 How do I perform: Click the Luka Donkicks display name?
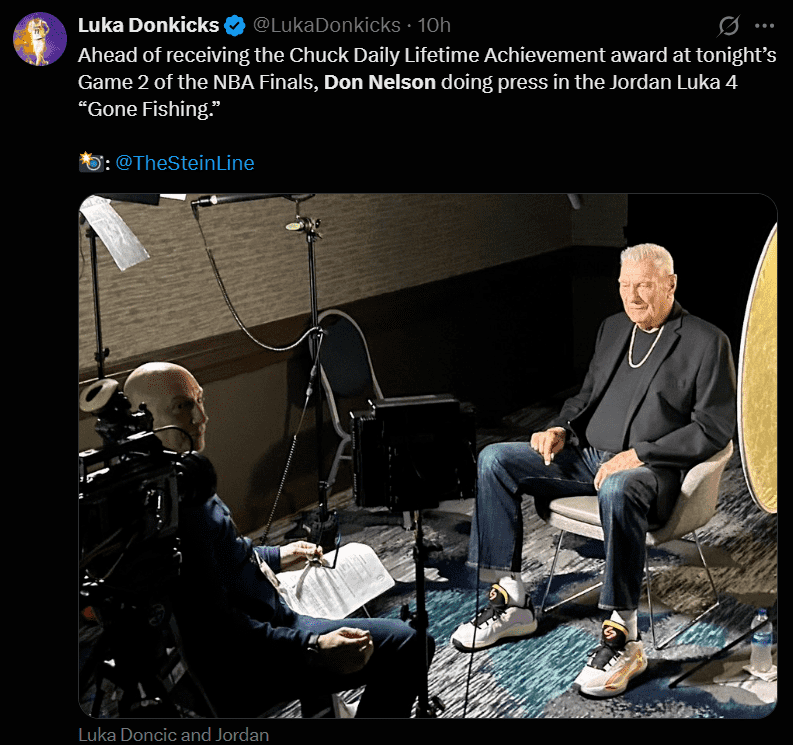(148, 25)
